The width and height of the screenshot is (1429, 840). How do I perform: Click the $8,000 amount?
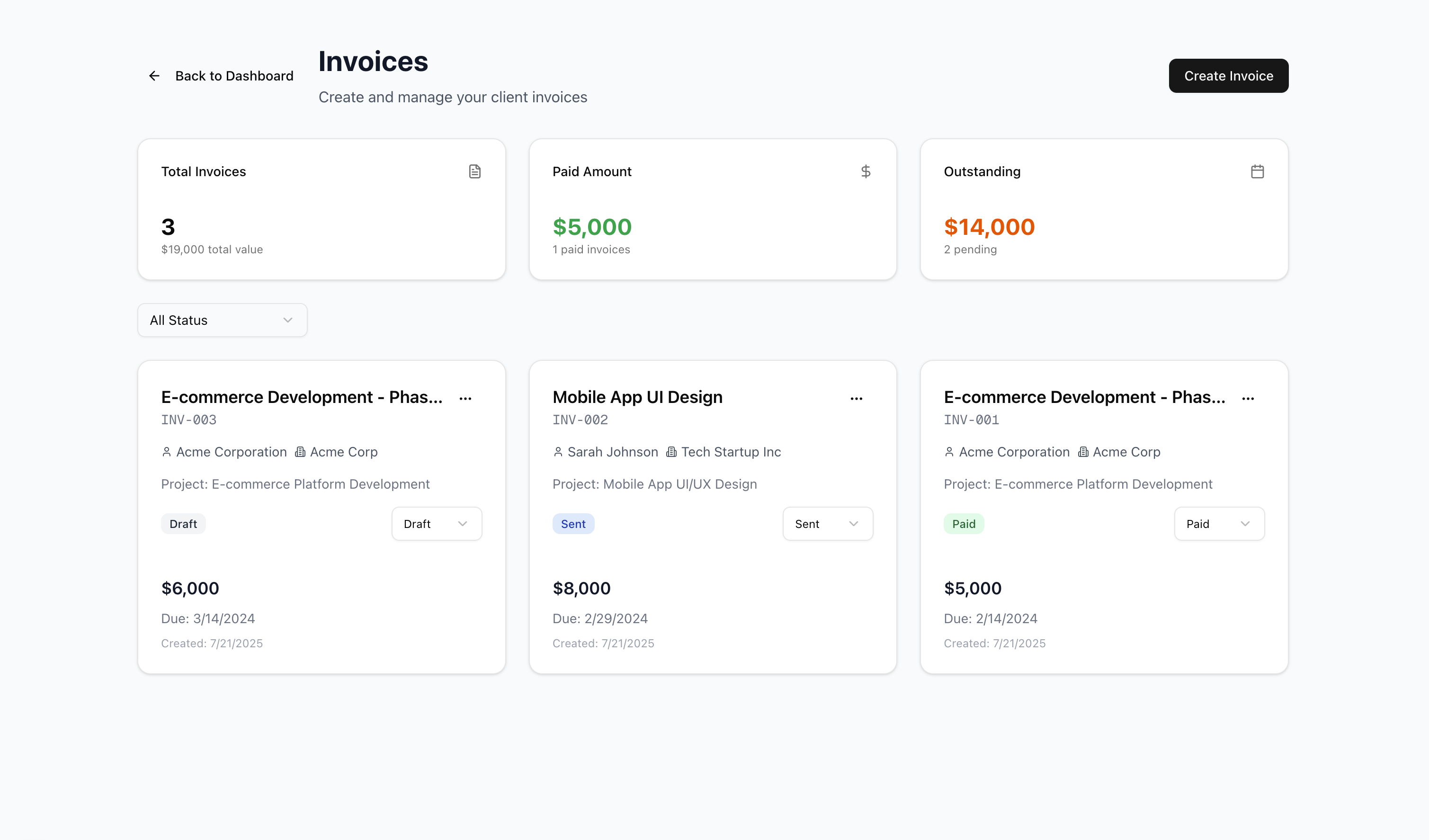[581, 589]
